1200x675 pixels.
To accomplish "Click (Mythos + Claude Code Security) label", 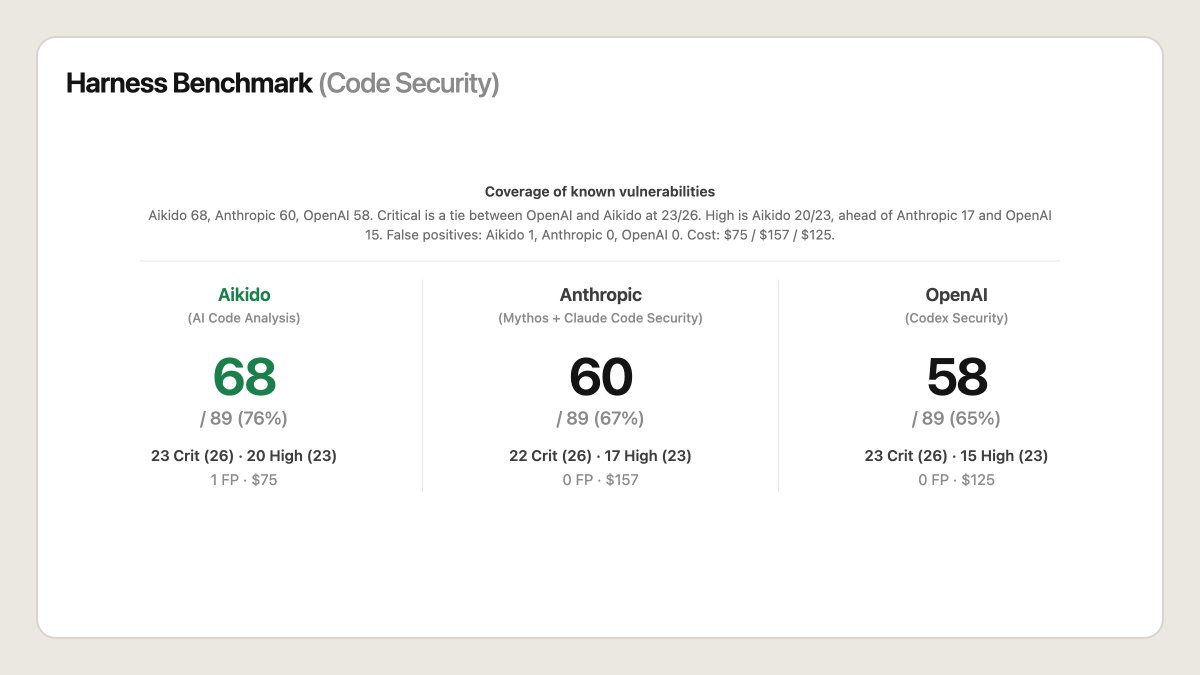I will click(600, 318).
